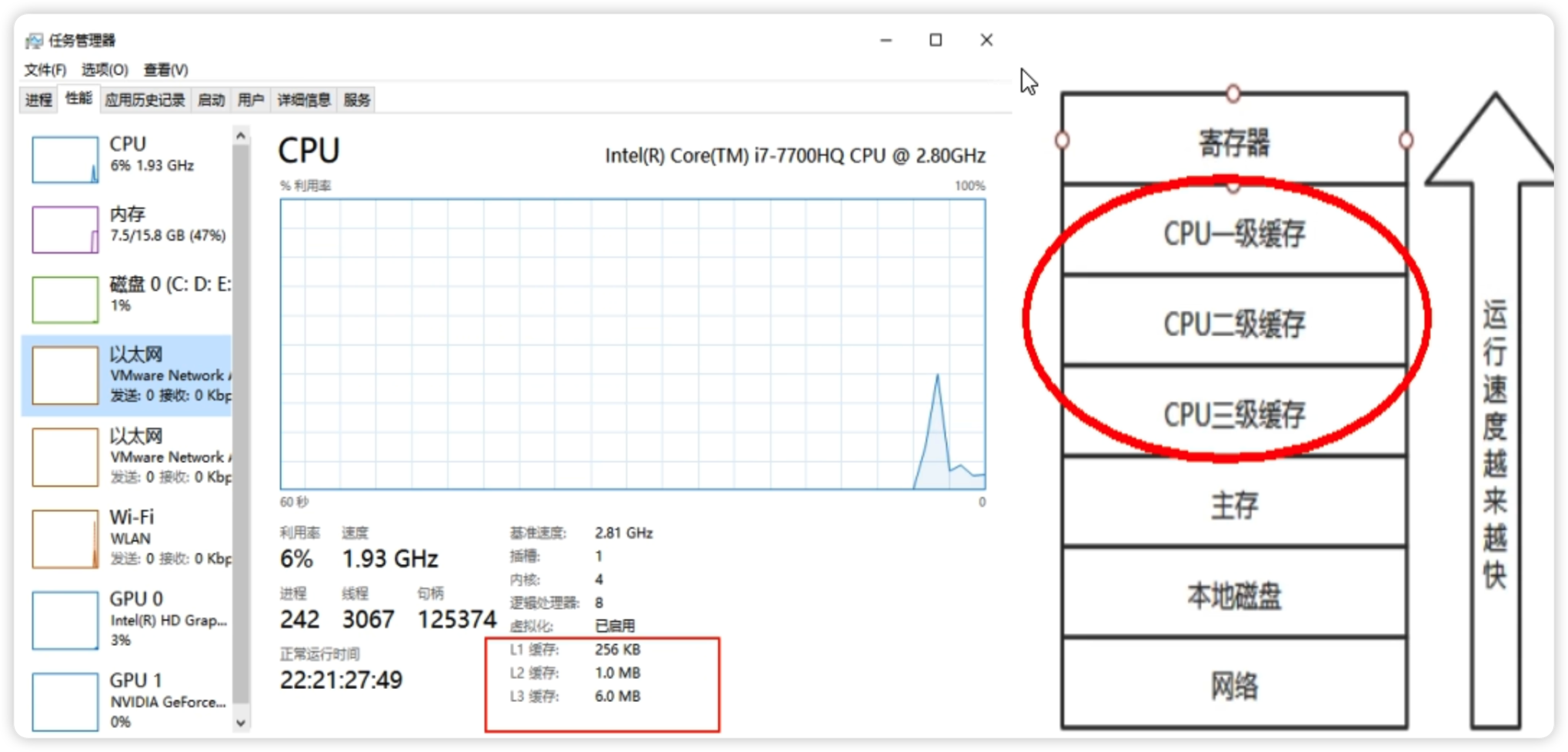1568x752 pixels.
Task: Click the top selection handle on 寄存器 box
Action: [1233, 94]
